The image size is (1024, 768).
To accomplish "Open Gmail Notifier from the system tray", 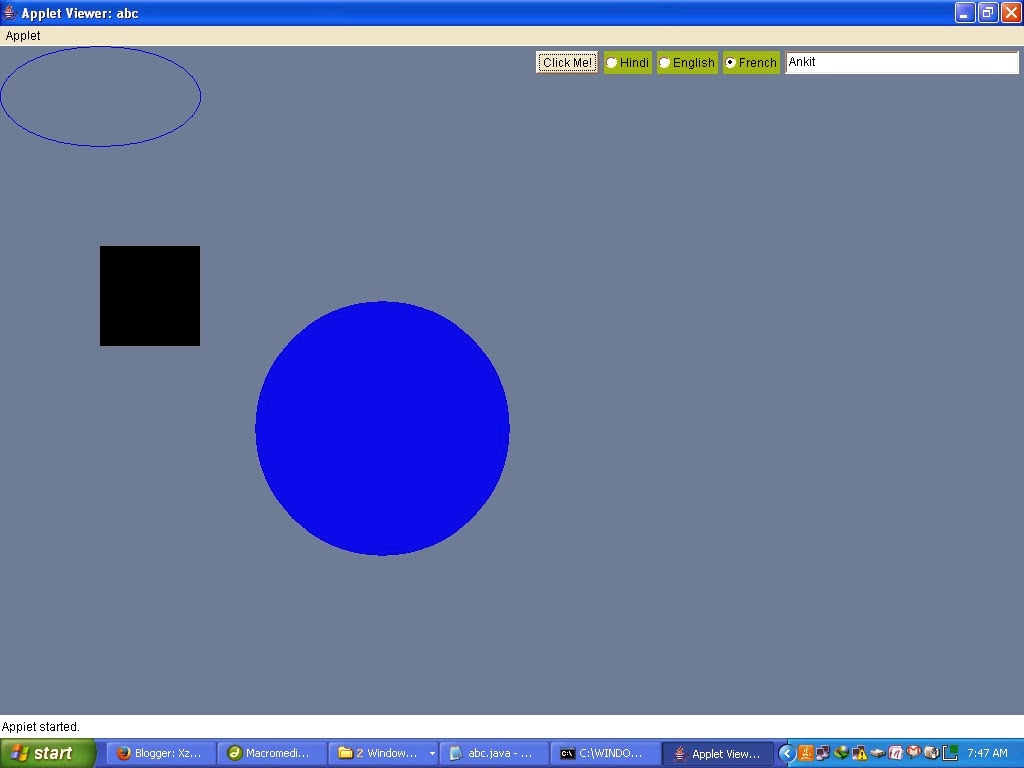I will 913,753.
